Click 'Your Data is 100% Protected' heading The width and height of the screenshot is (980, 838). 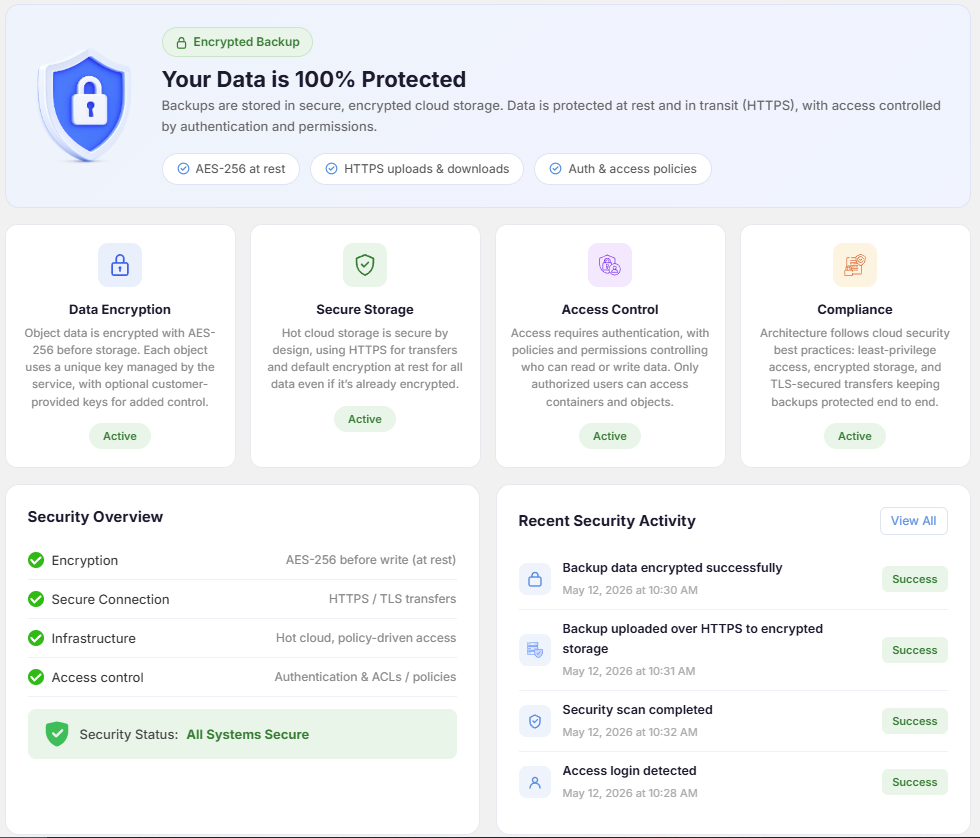tap(314, 79)
